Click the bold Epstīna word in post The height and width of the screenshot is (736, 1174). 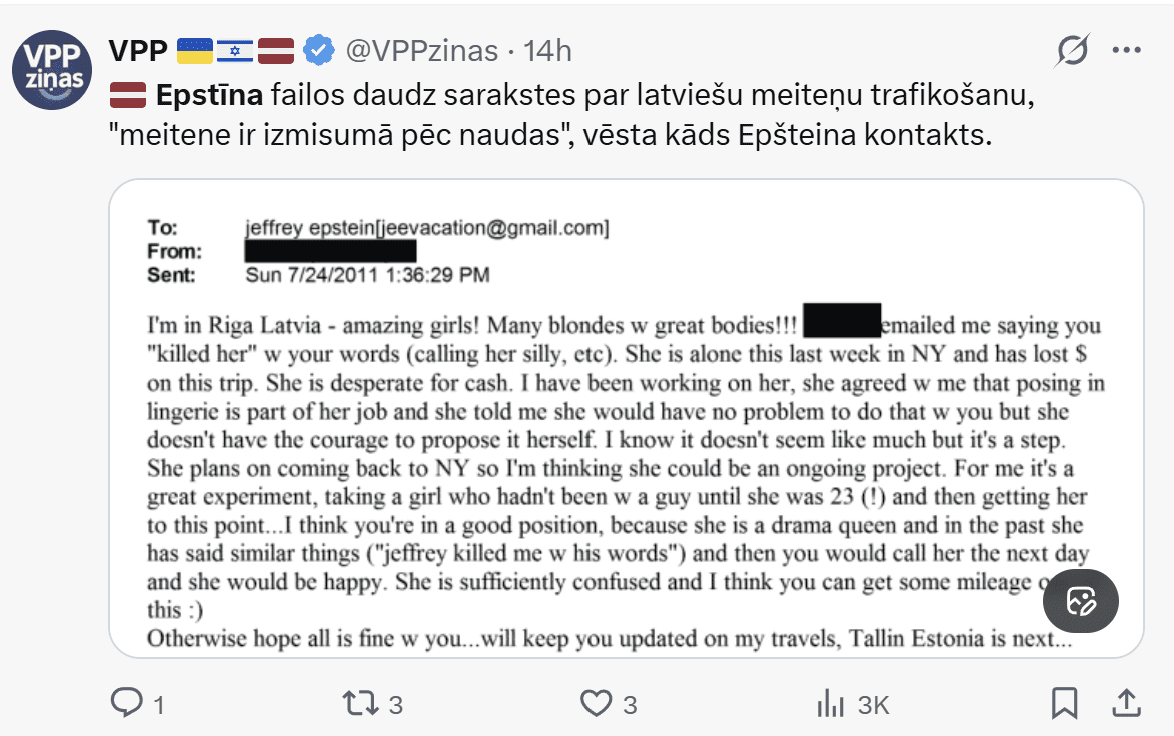[209, 97]
